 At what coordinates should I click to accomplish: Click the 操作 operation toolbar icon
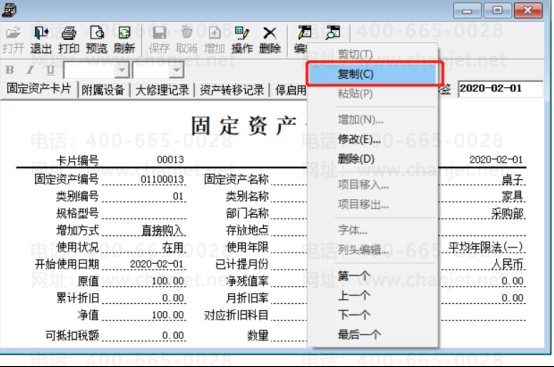tap(242, 40)
